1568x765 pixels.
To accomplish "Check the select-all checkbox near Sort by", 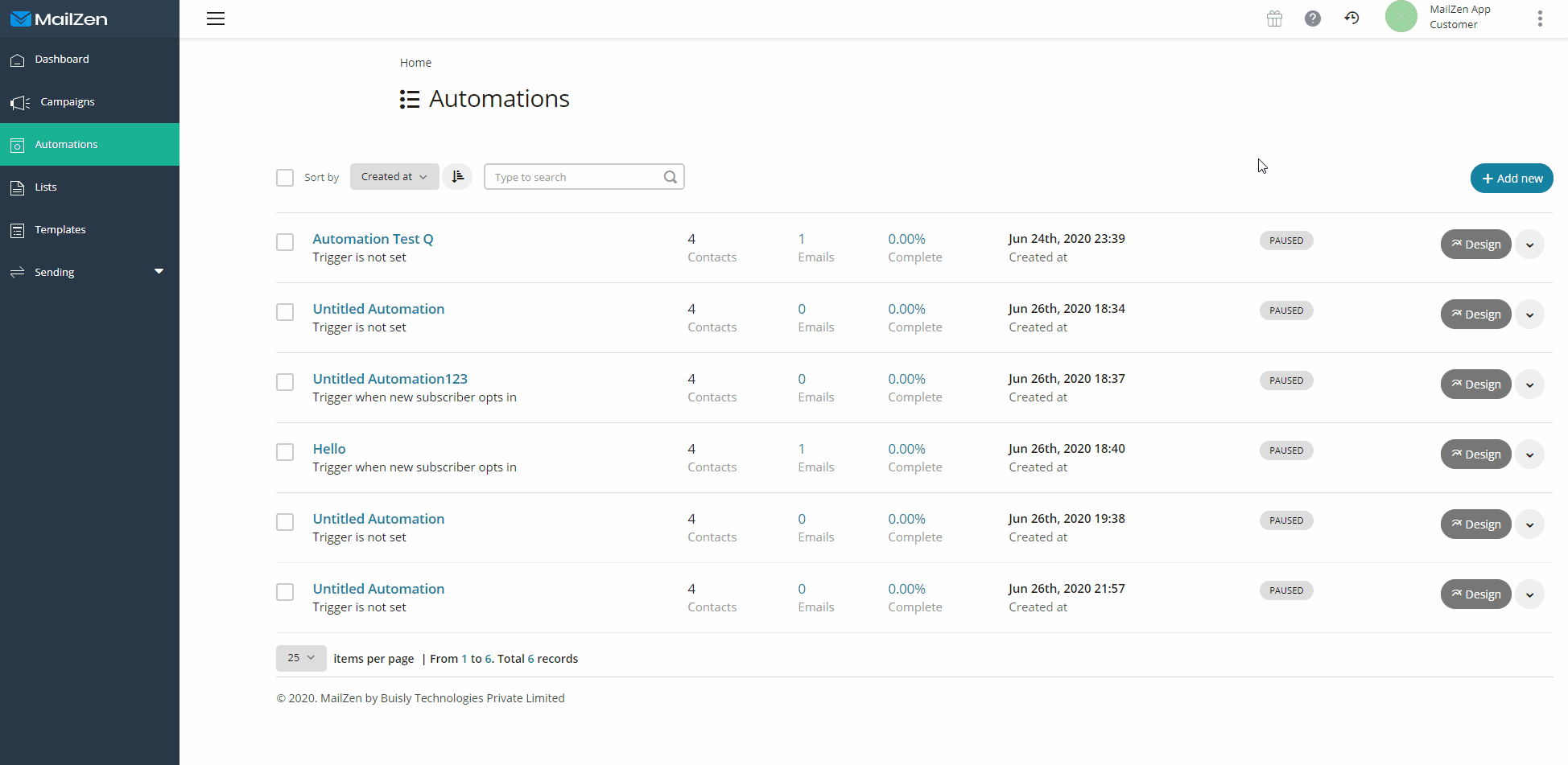I will (x=285, y=178).
